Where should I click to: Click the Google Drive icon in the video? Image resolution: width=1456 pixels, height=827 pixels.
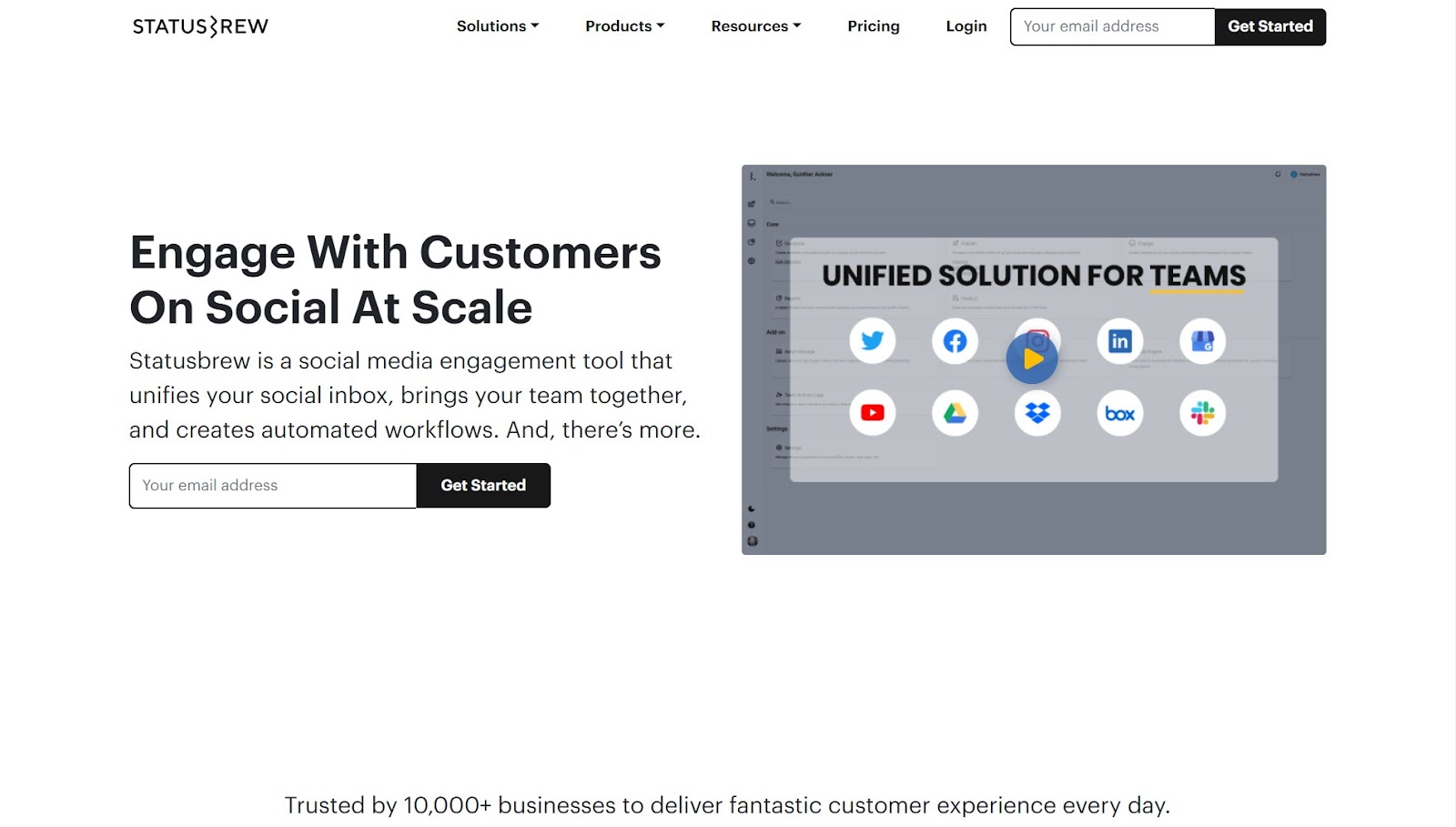[x=955, y=413]
